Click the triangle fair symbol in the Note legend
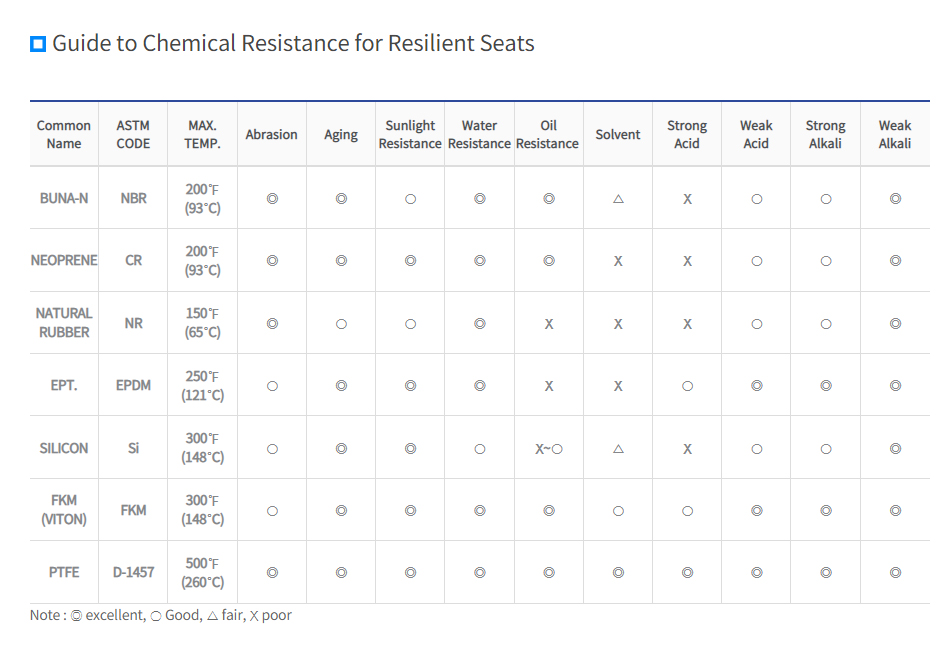Viewport: 946px width, 654px height. pyautogui.click(x=212, y=616)
